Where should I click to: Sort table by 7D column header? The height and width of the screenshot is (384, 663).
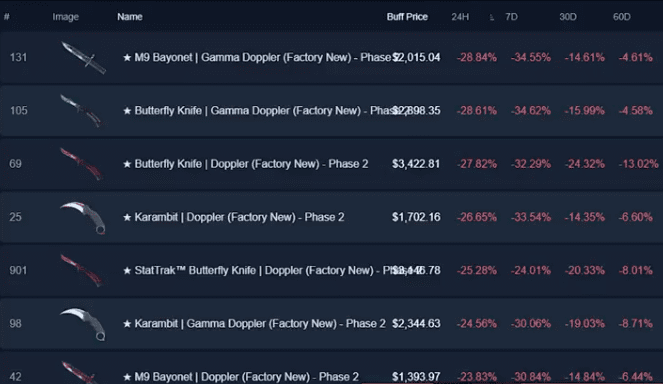click(511, 17)
